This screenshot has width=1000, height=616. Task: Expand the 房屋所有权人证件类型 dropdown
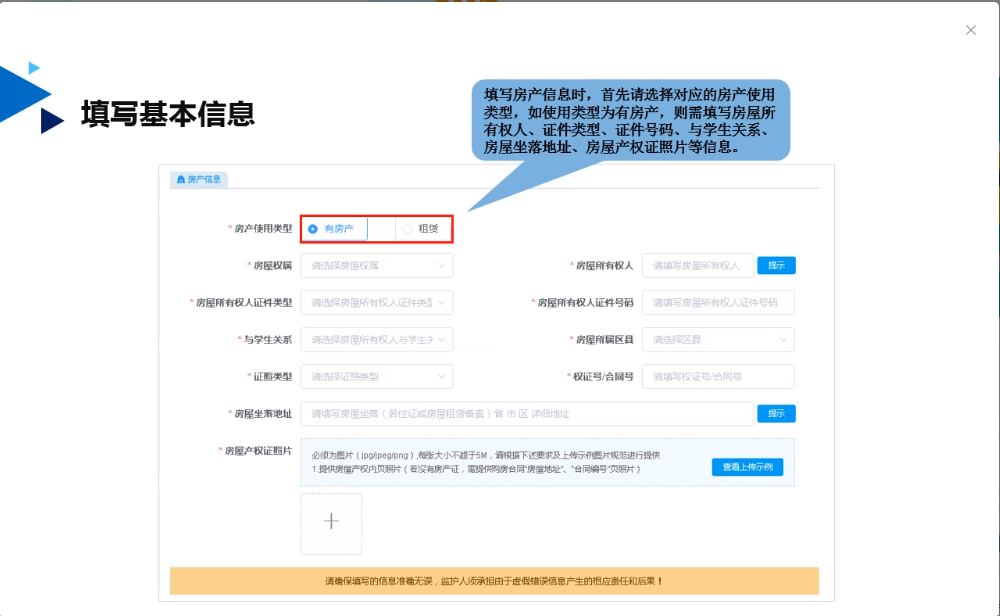pos(377,303)
